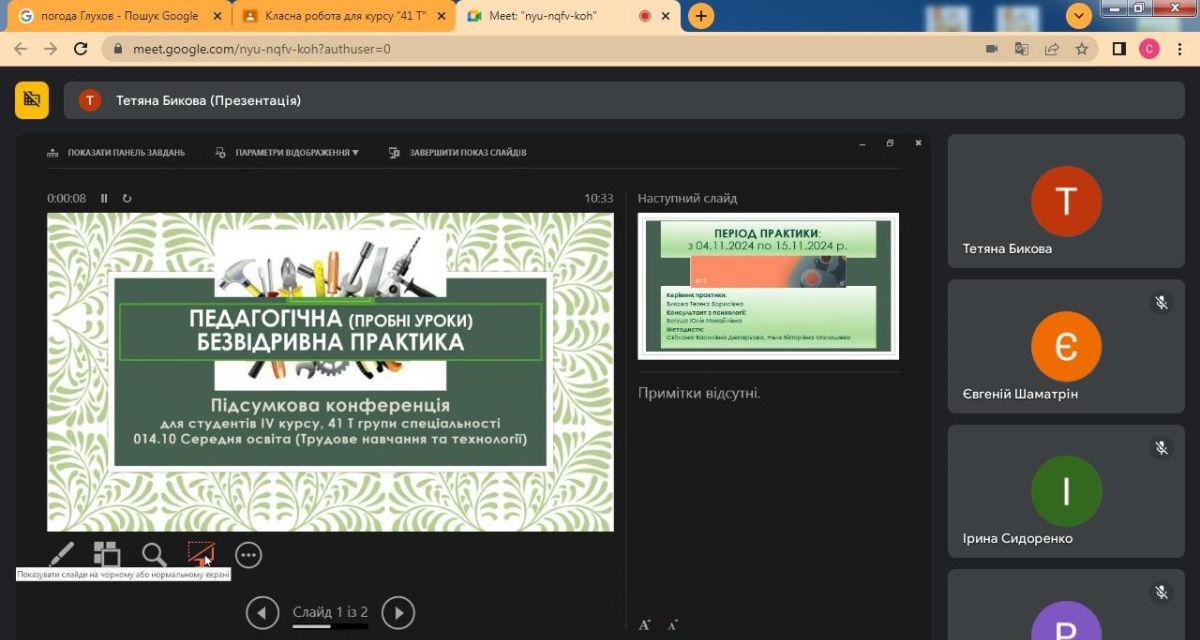Bookmark this page with the star icon
1200x640 pixels.
click(1081, 48)
